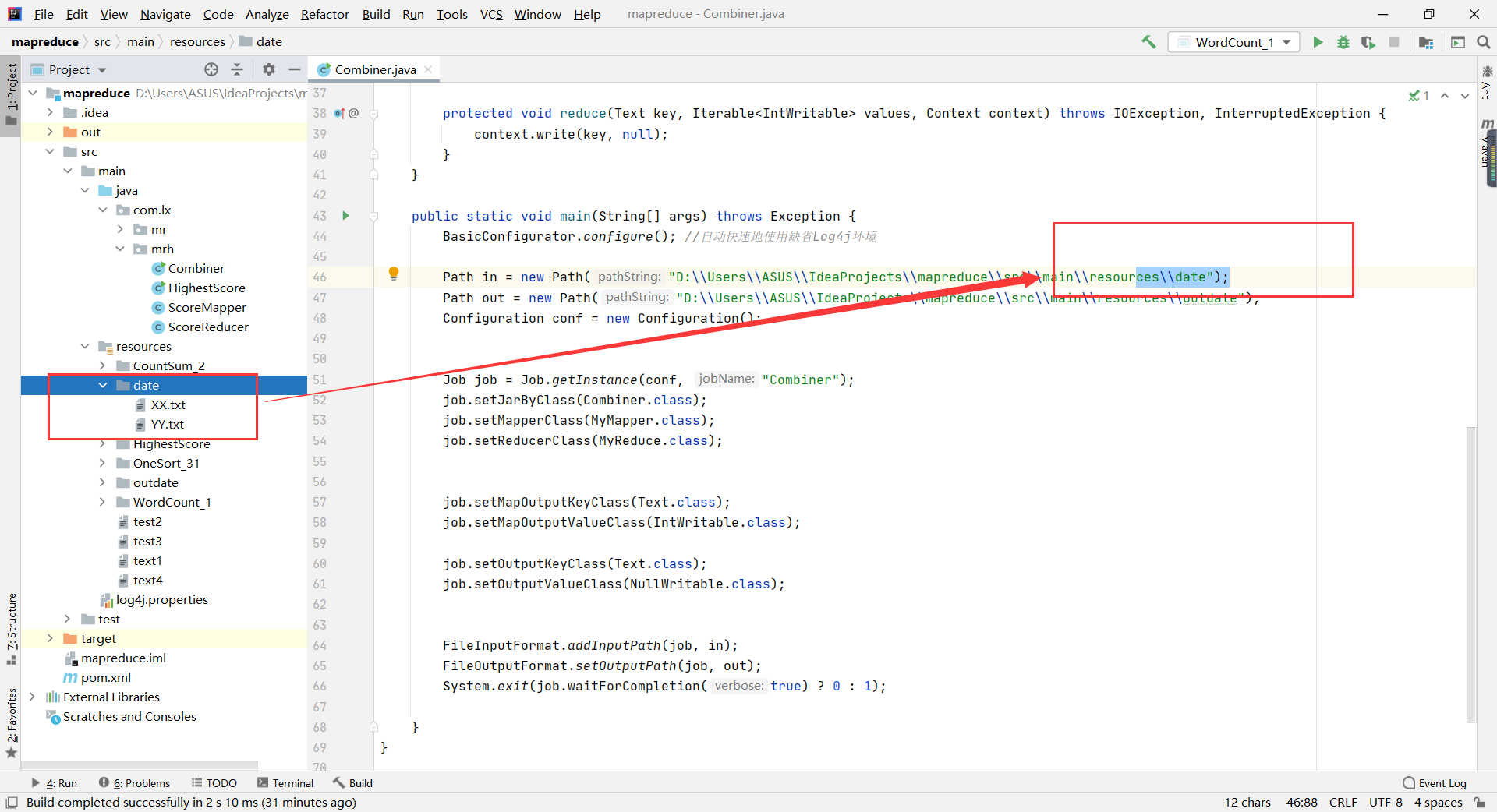Viewport: 1497px width, 812px height.
Task: Select the Combiner.java editor tab
Action: pyautogui.click(x=375, y=69)
